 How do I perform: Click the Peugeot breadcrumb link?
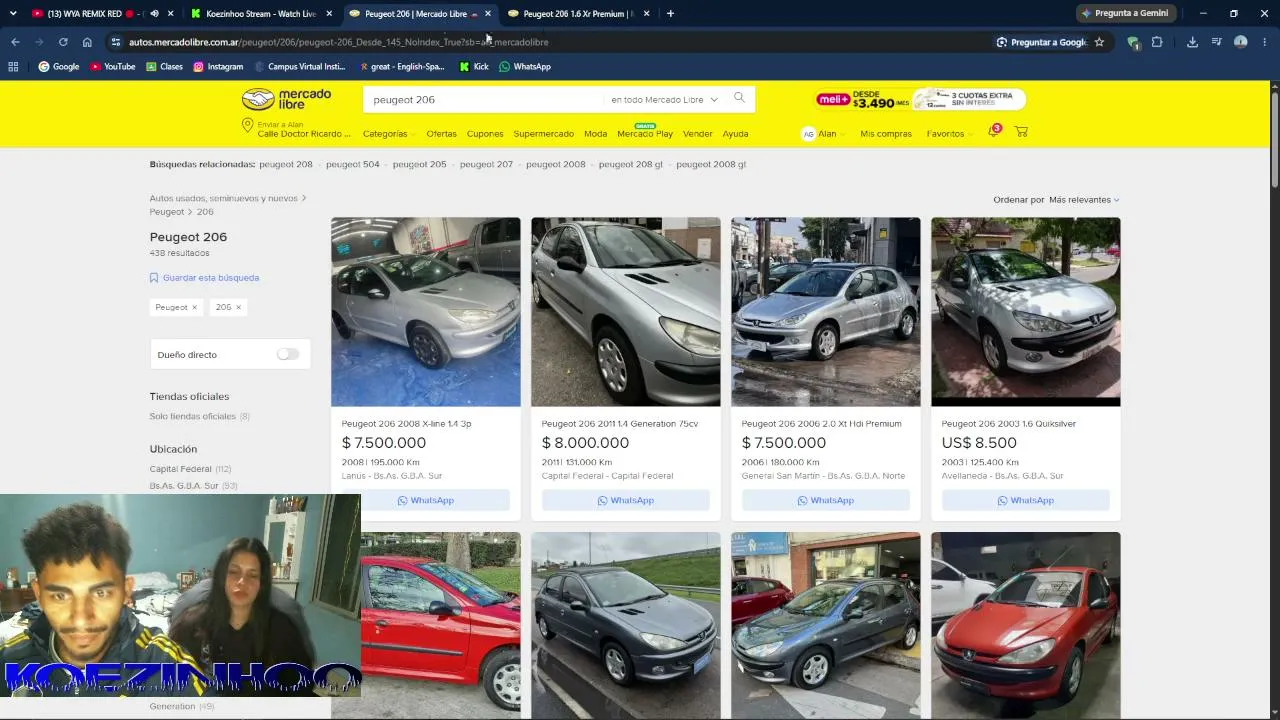coord(167,212)
